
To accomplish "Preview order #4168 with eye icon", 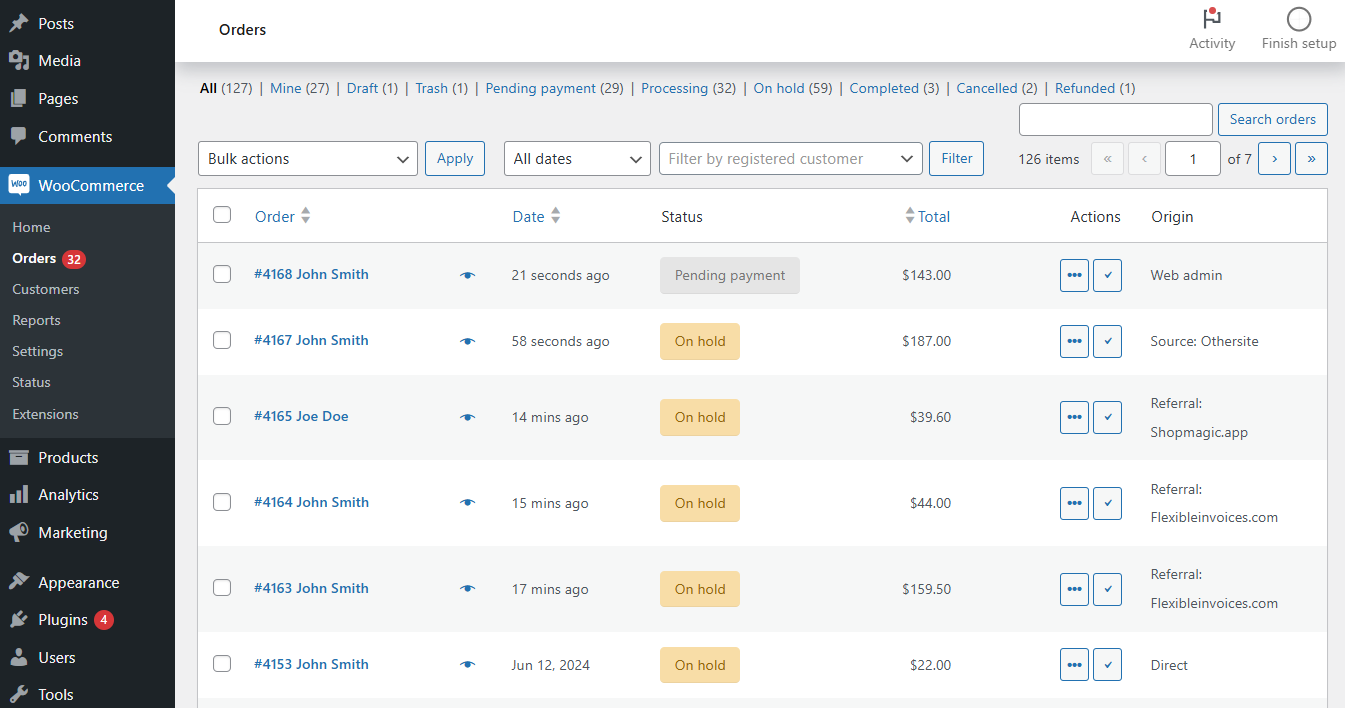I will pyautogui.click(x=467, y=275).
